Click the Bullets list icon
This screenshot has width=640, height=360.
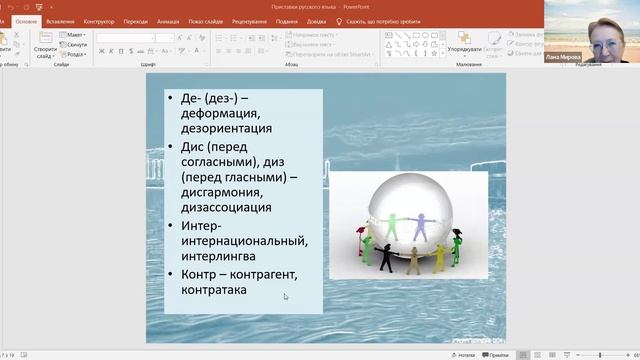coord(220,38)
